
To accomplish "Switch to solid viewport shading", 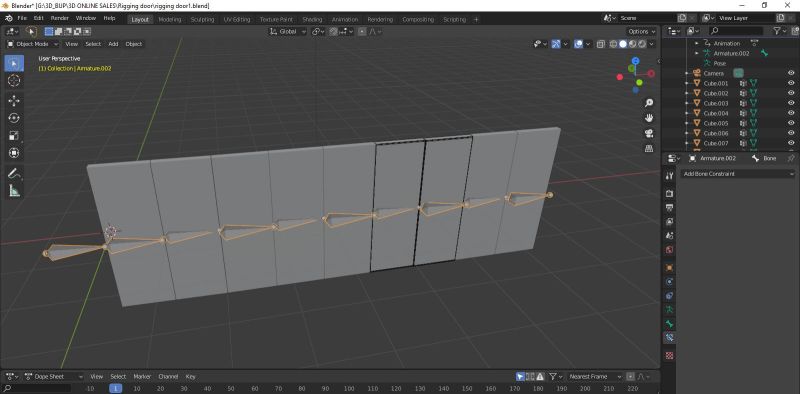I will coord(623,44).
